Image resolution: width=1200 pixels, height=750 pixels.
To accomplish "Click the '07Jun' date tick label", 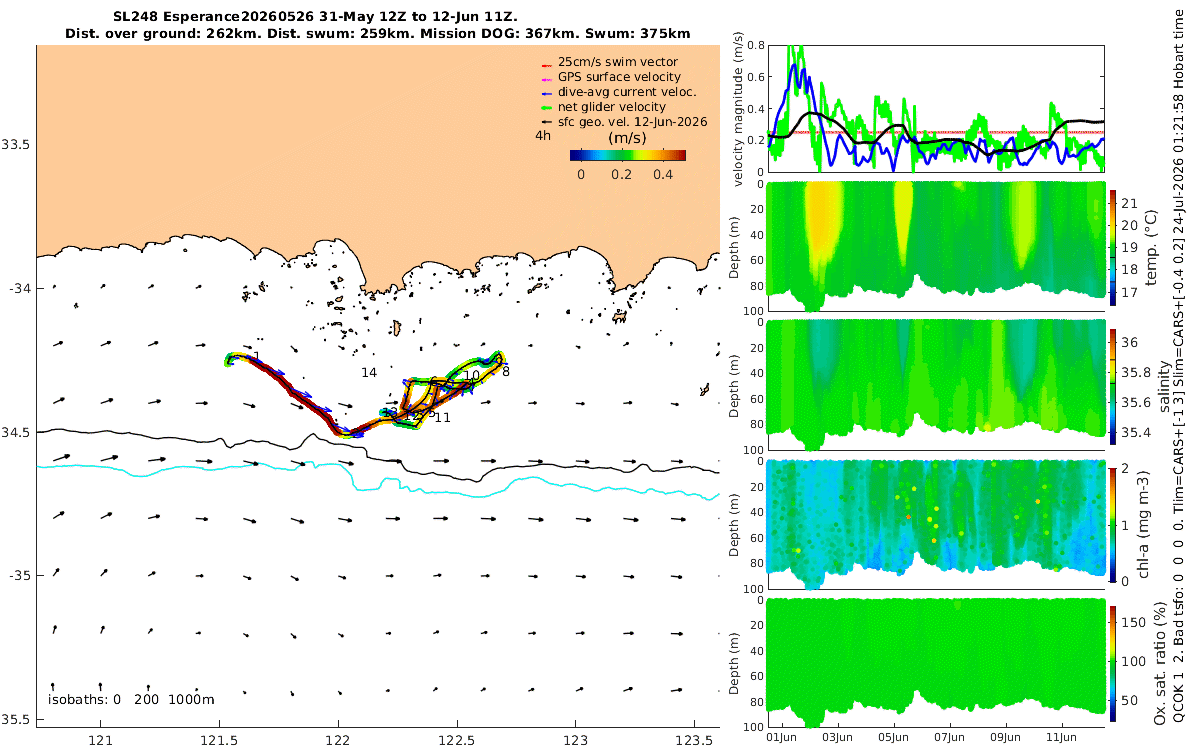I will pyautogui.click(x=949, y=738).
